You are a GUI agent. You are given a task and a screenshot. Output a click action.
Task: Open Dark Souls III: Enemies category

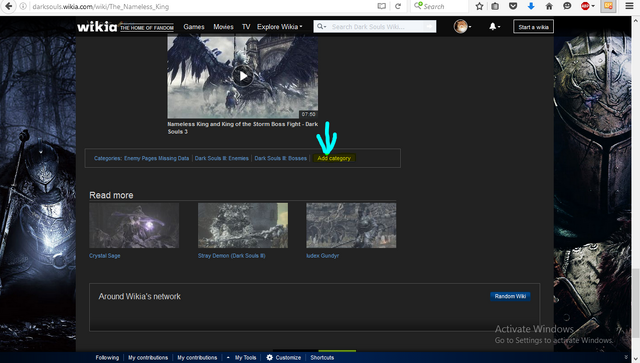pos(222,158)
